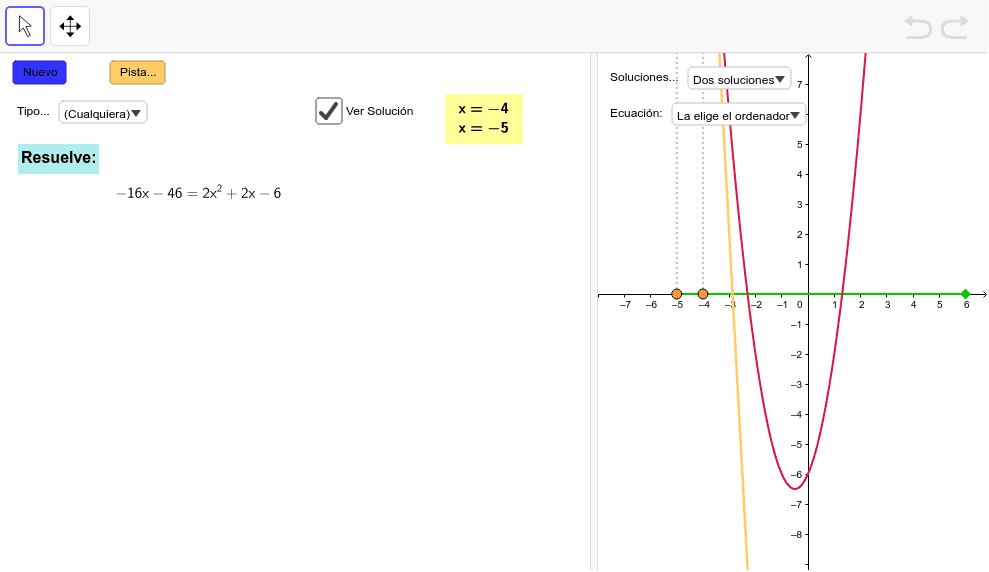989x572 pixels.
Task: Click the Undo arrow icon
Action: (x=918, y=28)
